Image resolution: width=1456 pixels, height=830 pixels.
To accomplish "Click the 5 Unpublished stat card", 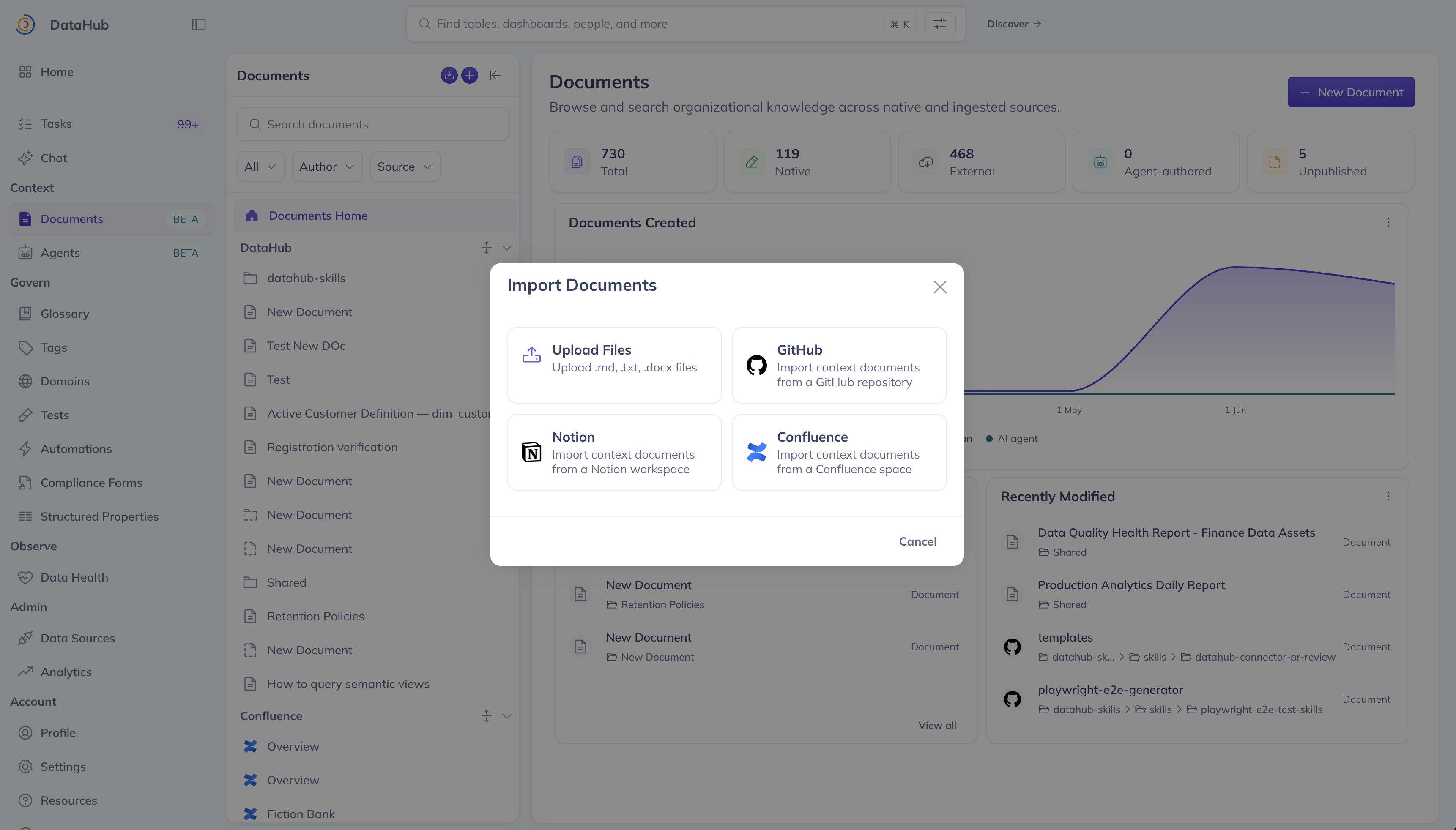I will click(x=1330, y=162).
